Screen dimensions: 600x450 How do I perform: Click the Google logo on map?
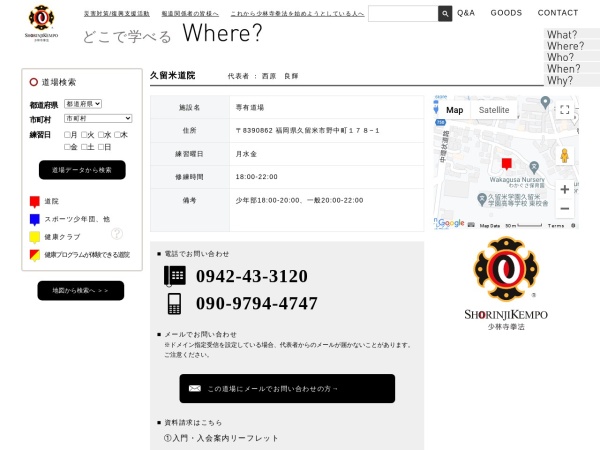(451, 223)
